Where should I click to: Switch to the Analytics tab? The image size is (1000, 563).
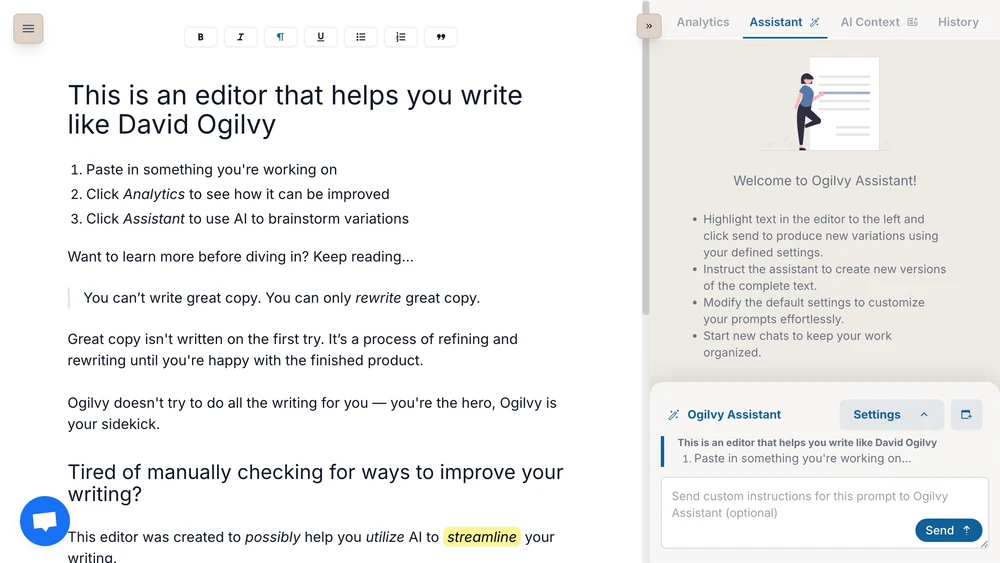[703, 22]
